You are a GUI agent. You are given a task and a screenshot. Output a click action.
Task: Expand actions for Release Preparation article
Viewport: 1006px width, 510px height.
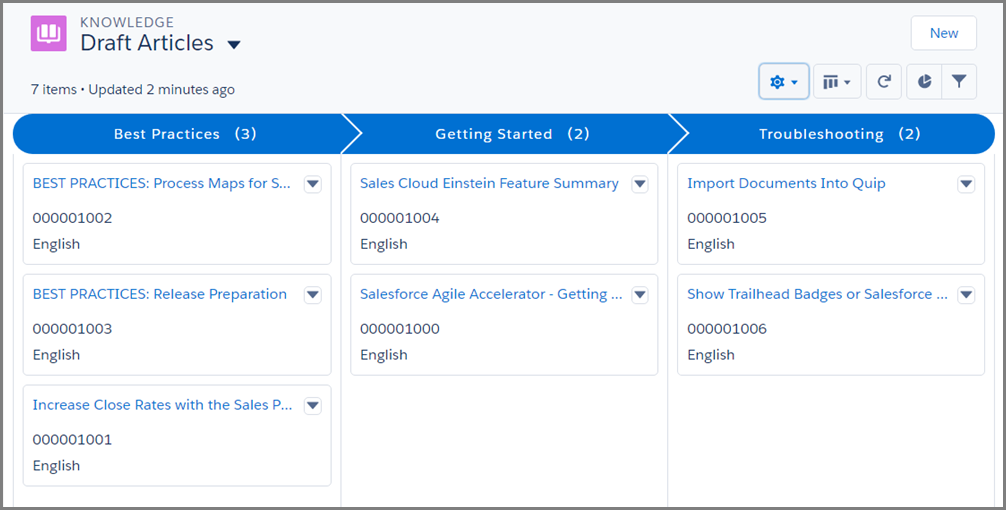[312, 295]
